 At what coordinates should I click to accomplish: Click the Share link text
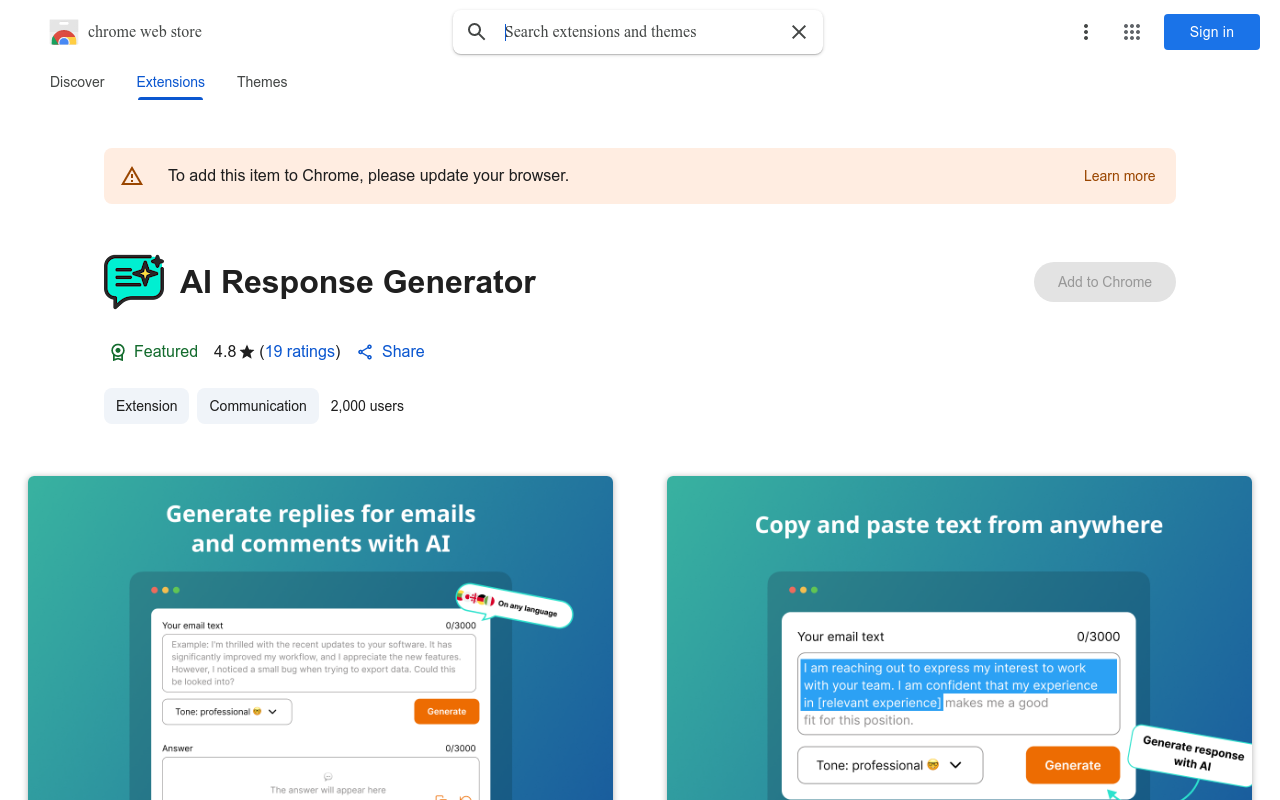(403, 352)
